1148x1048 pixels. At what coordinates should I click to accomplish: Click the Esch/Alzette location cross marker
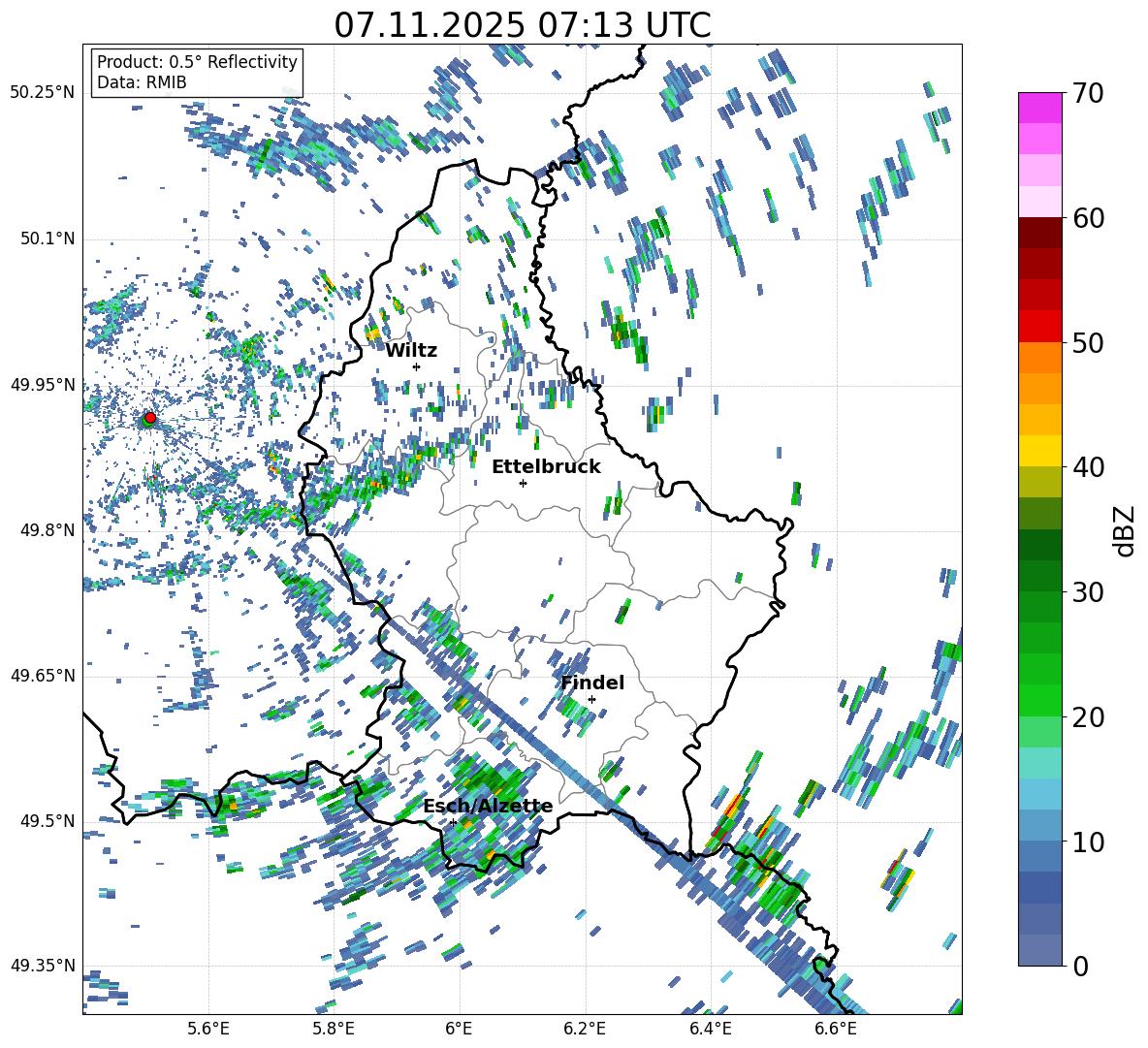(453, 822)
